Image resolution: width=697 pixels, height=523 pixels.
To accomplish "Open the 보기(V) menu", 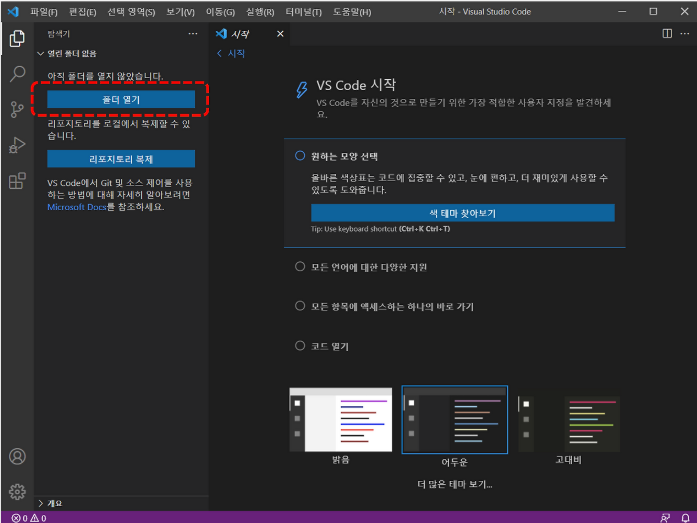I will point(180,12).
